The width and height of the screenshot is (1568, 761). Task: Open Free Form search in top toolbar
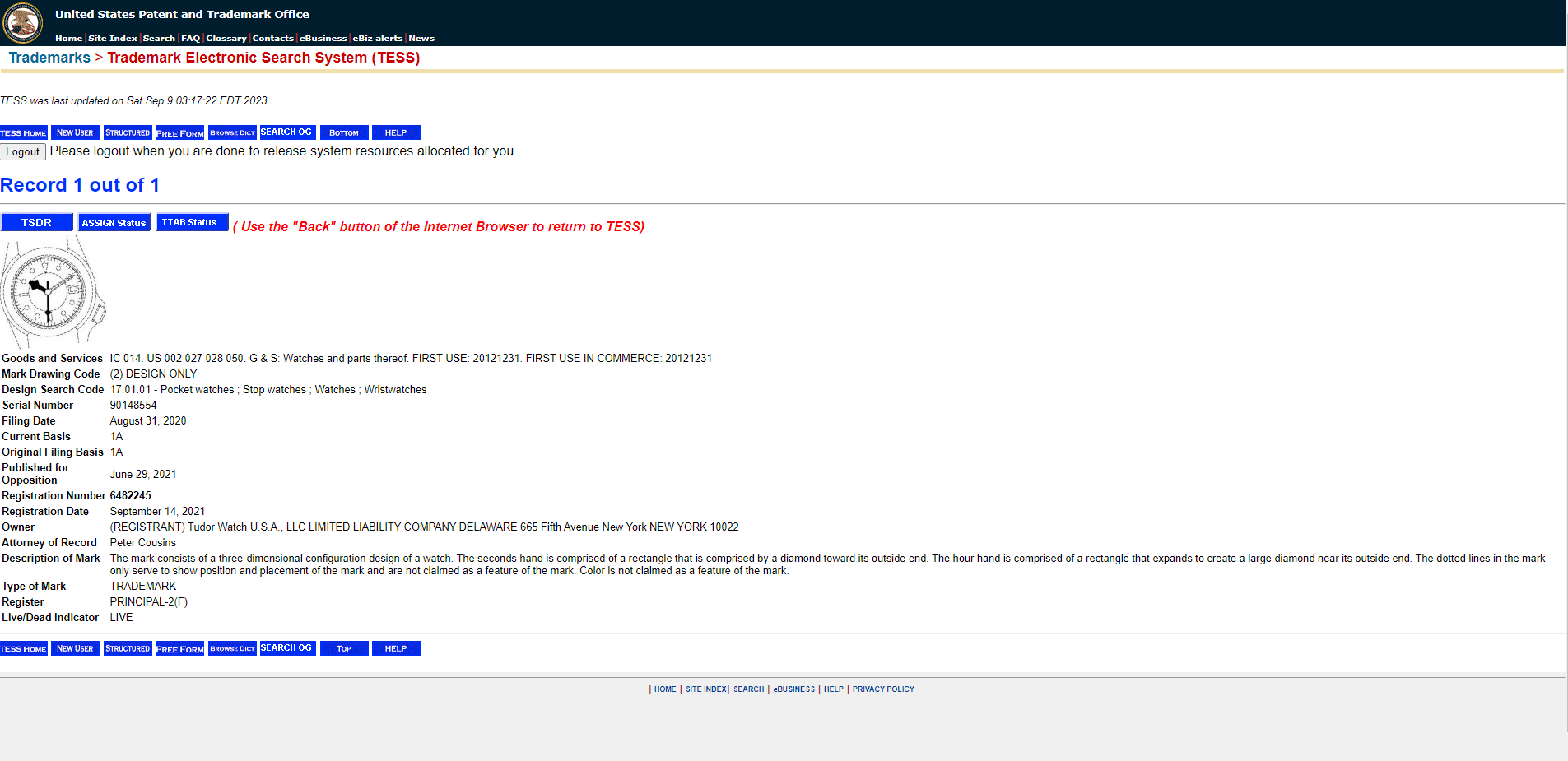click(179, 132)
